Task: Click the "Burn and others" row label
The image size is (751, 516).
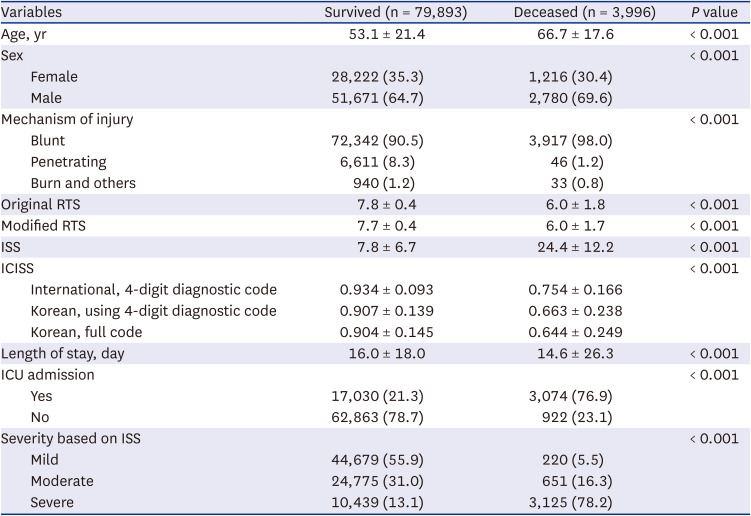Action: (83, 183)
